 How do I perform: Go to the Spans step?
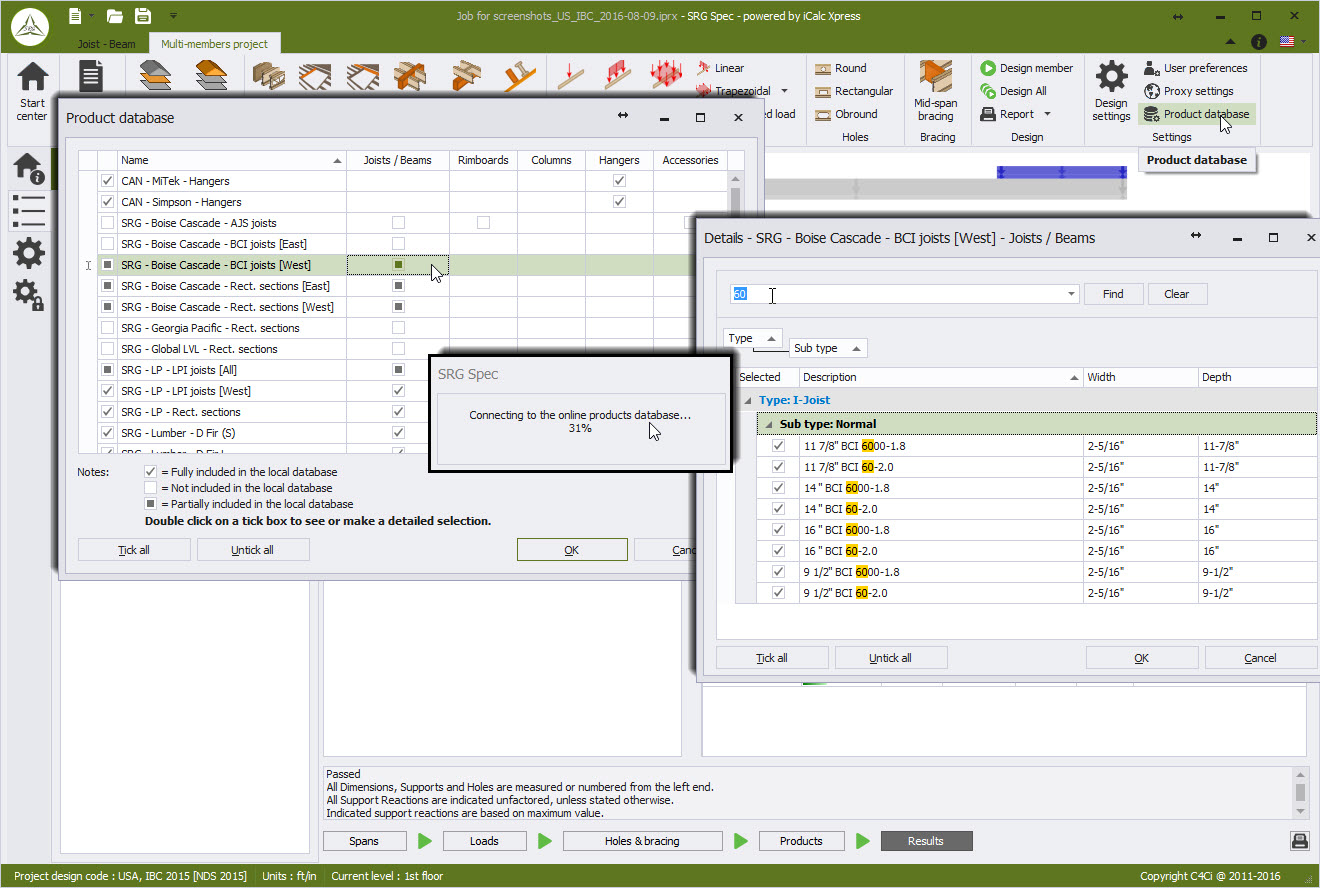(364, 841)
